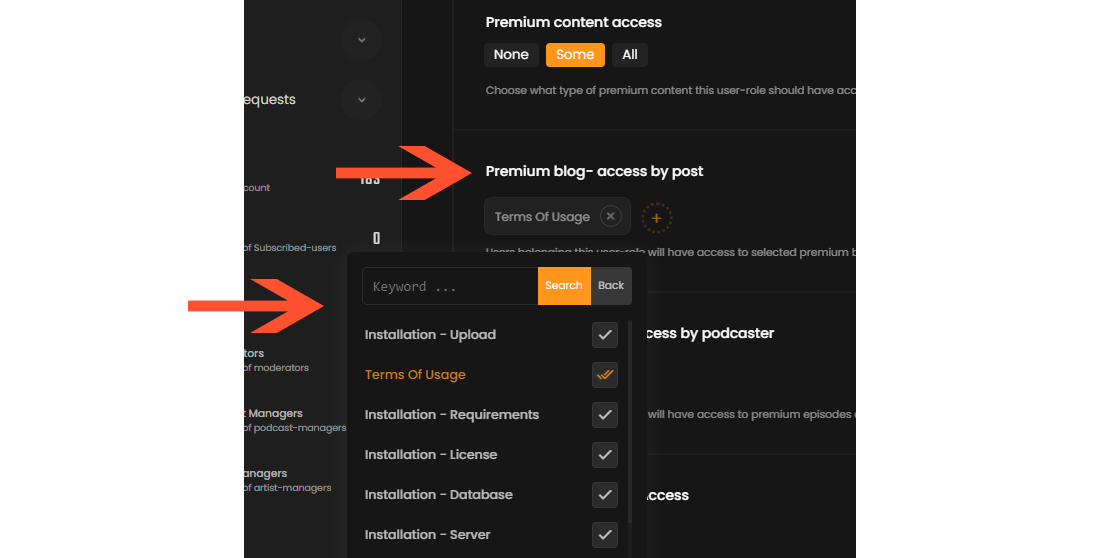Image resolution: width=1100 pixels, height=558 pixels.
Task: Toggle the Installation - Upload checkmark
Action: pyautogui.click(x=605, y=335)
